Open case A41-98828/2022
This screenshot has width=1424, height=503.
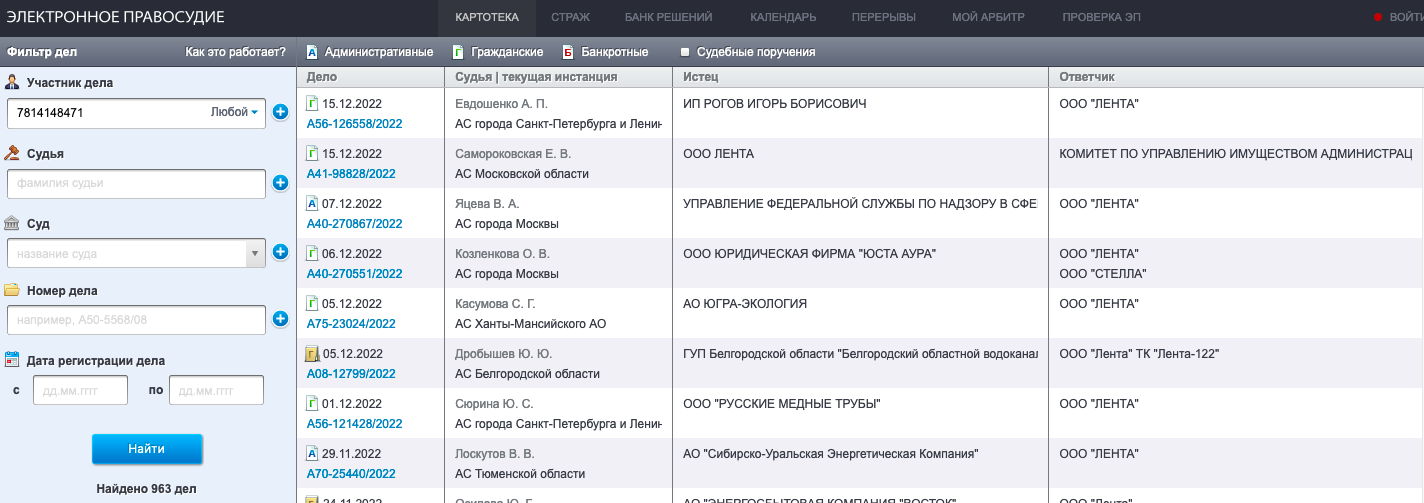(351, 174)
